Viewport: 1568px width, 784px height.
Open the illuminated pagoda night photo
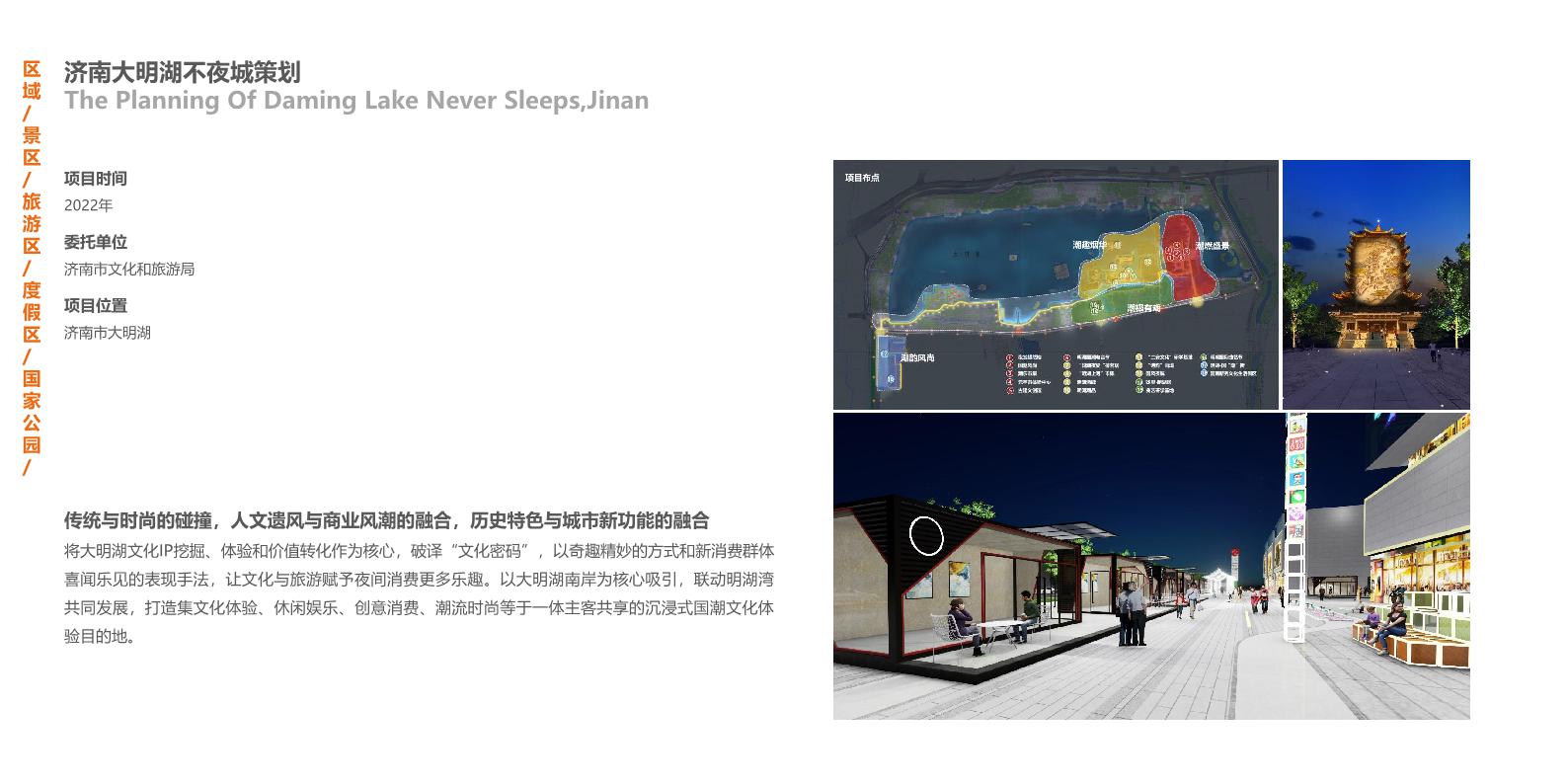click(1375, 284)
